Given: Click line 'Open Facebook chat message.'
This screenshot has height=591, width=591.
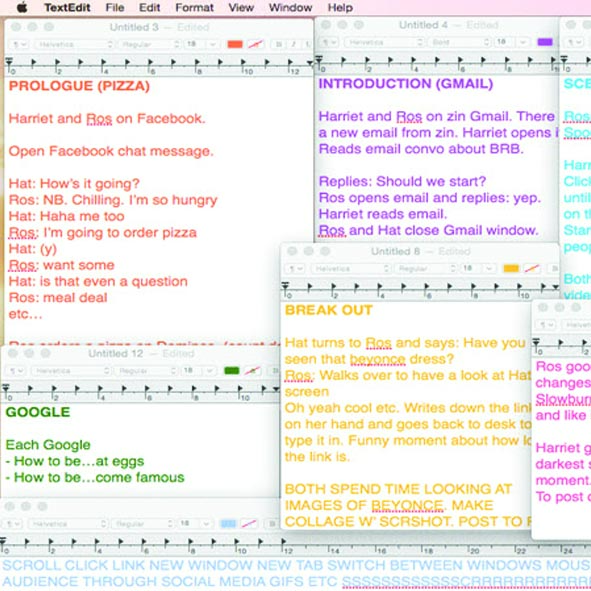Looking at the screenshot, I should tap(111, 151).
